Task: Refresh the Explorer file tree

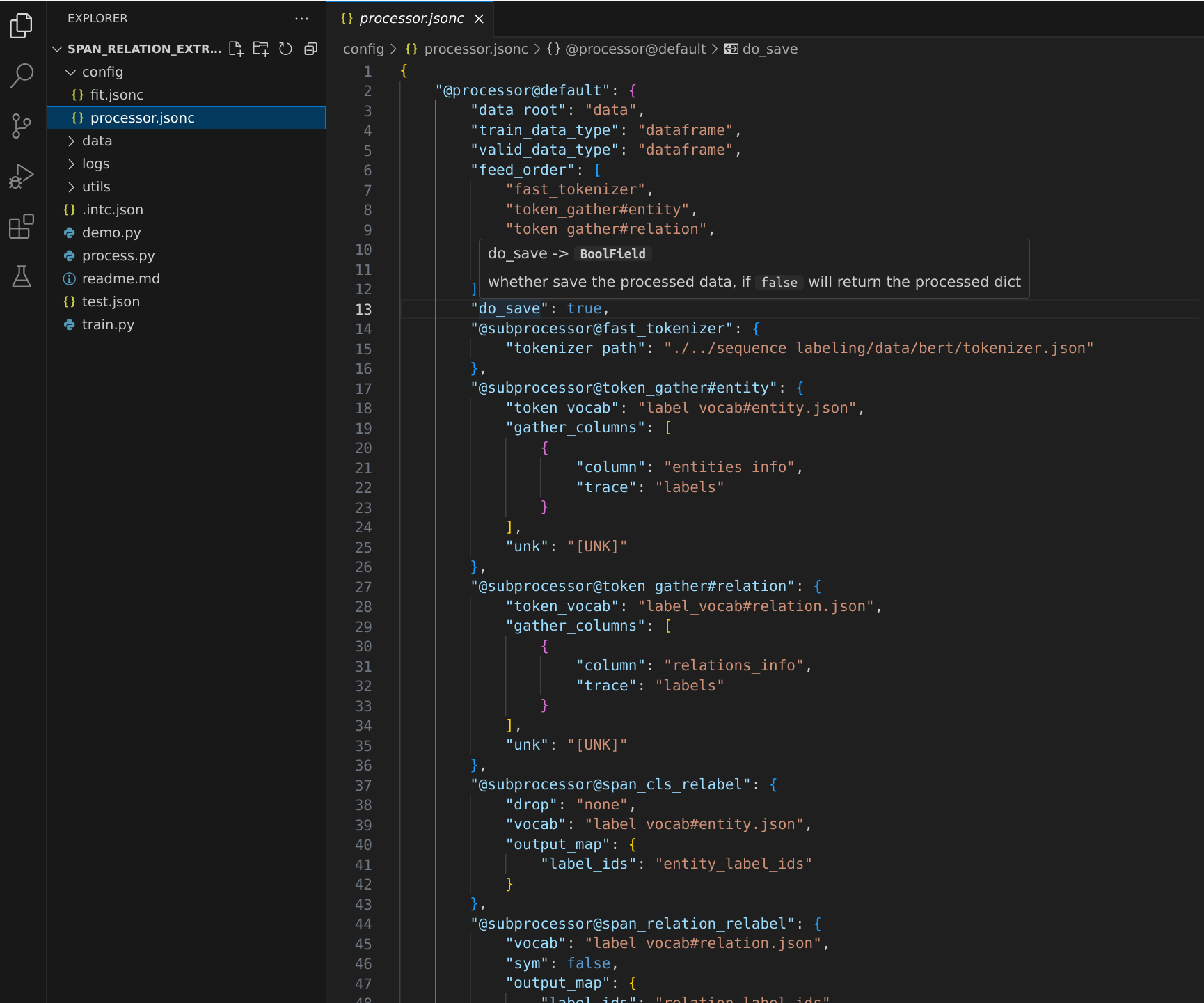Action: tap(285, 49)
